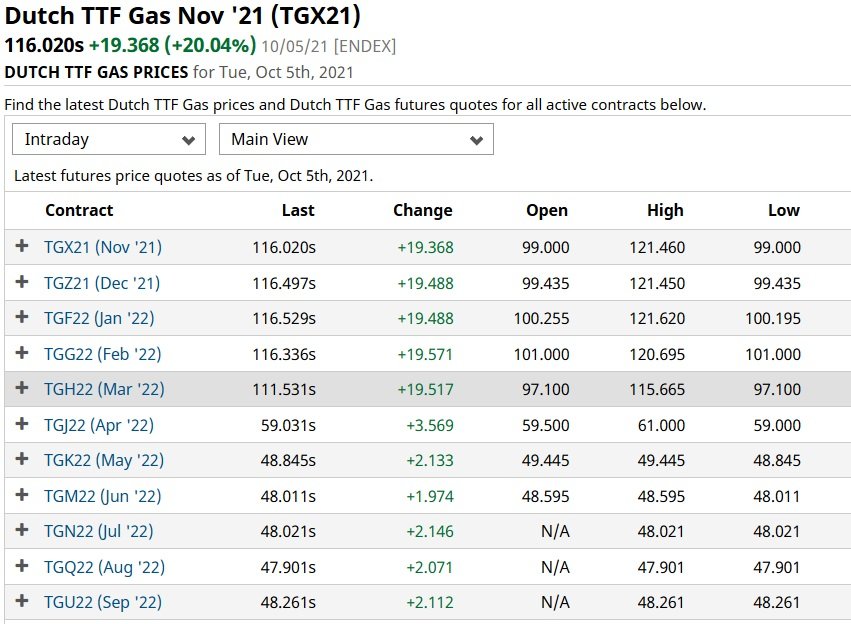Expand the TGF22 (Jan '22) plus icon
This screenshot has height=624, width=851.
point(22,317)
